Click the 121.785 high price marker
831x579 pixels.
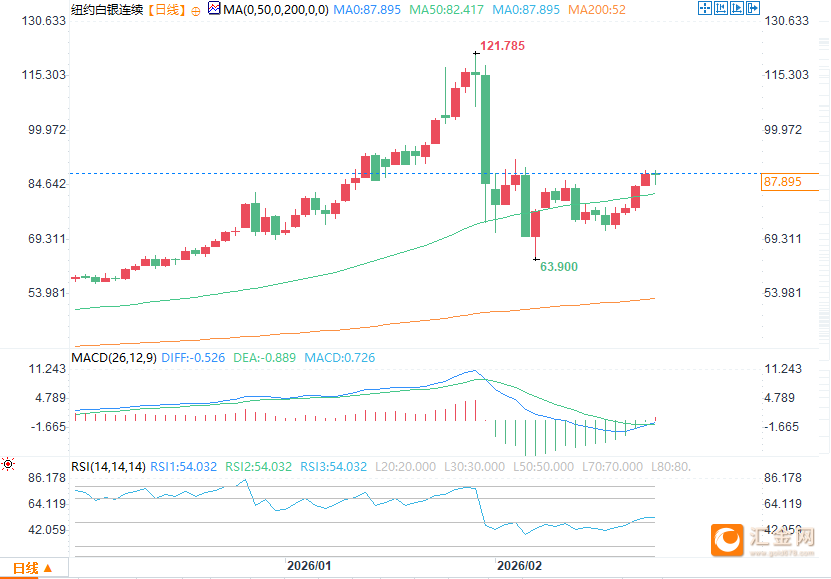[x=502, y=46]
